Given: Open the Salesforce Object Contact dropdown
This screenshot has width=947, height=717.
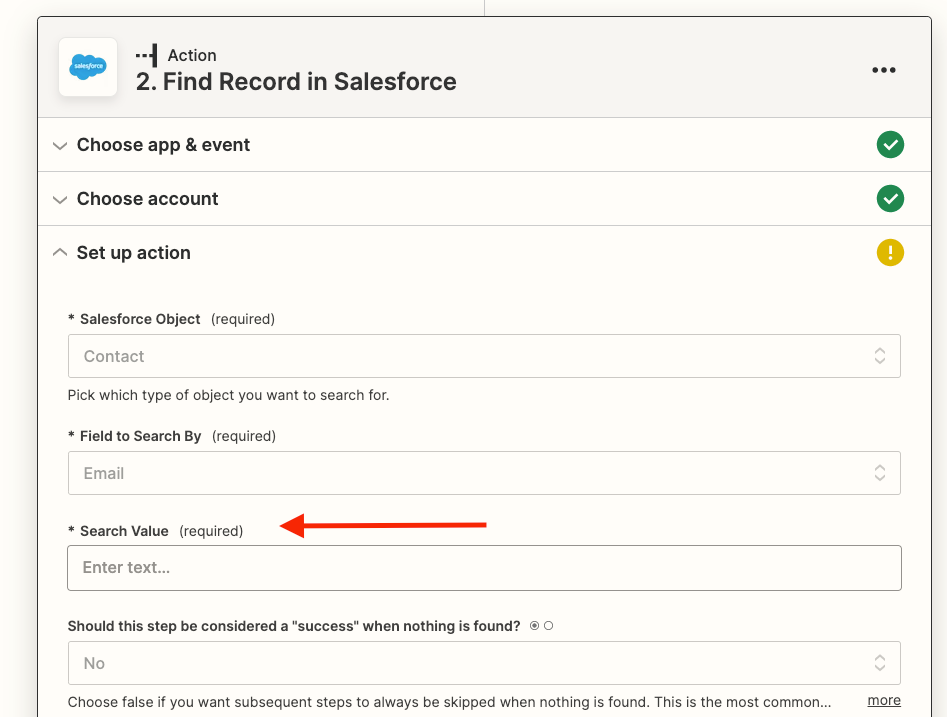Looking at the screenshot, I should pos(484,356).
